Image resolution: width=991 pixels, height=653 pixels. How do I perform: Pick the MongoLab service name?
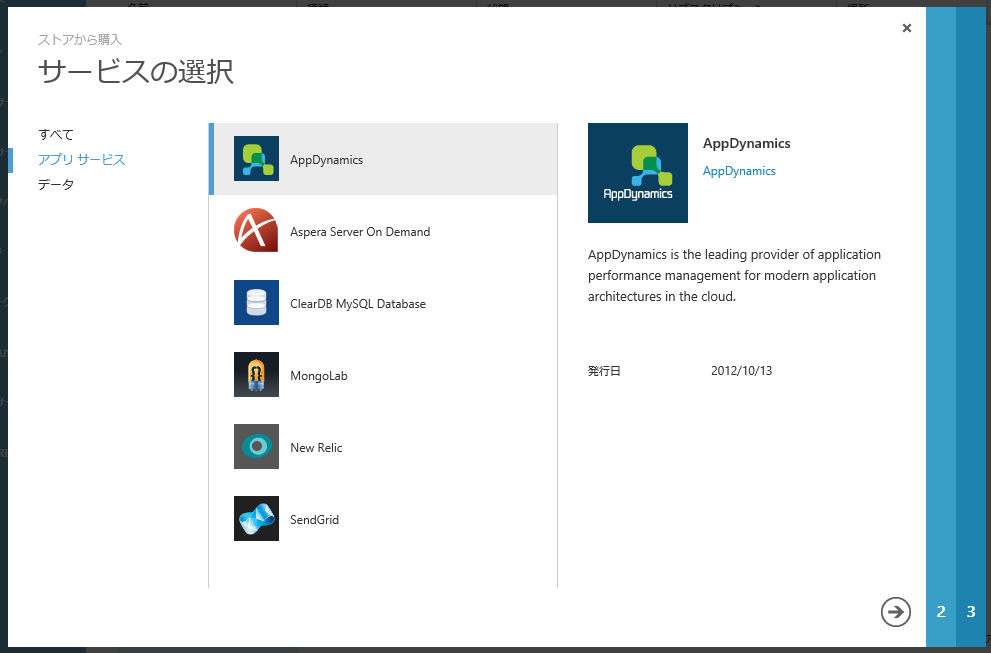point(319,376)
